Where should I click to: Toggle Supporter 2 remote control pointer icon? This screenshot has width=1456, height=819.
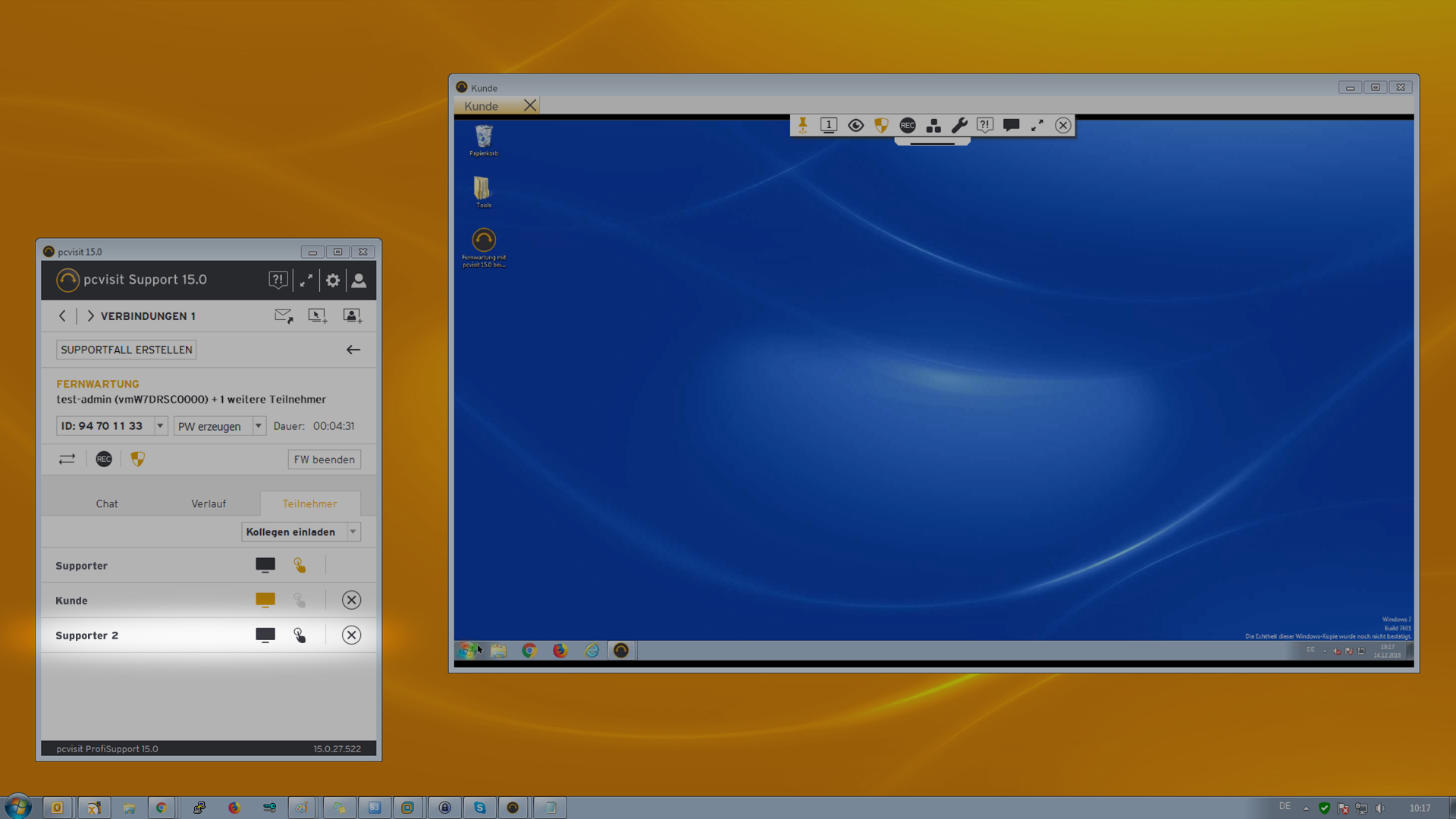tap(300, 635)
